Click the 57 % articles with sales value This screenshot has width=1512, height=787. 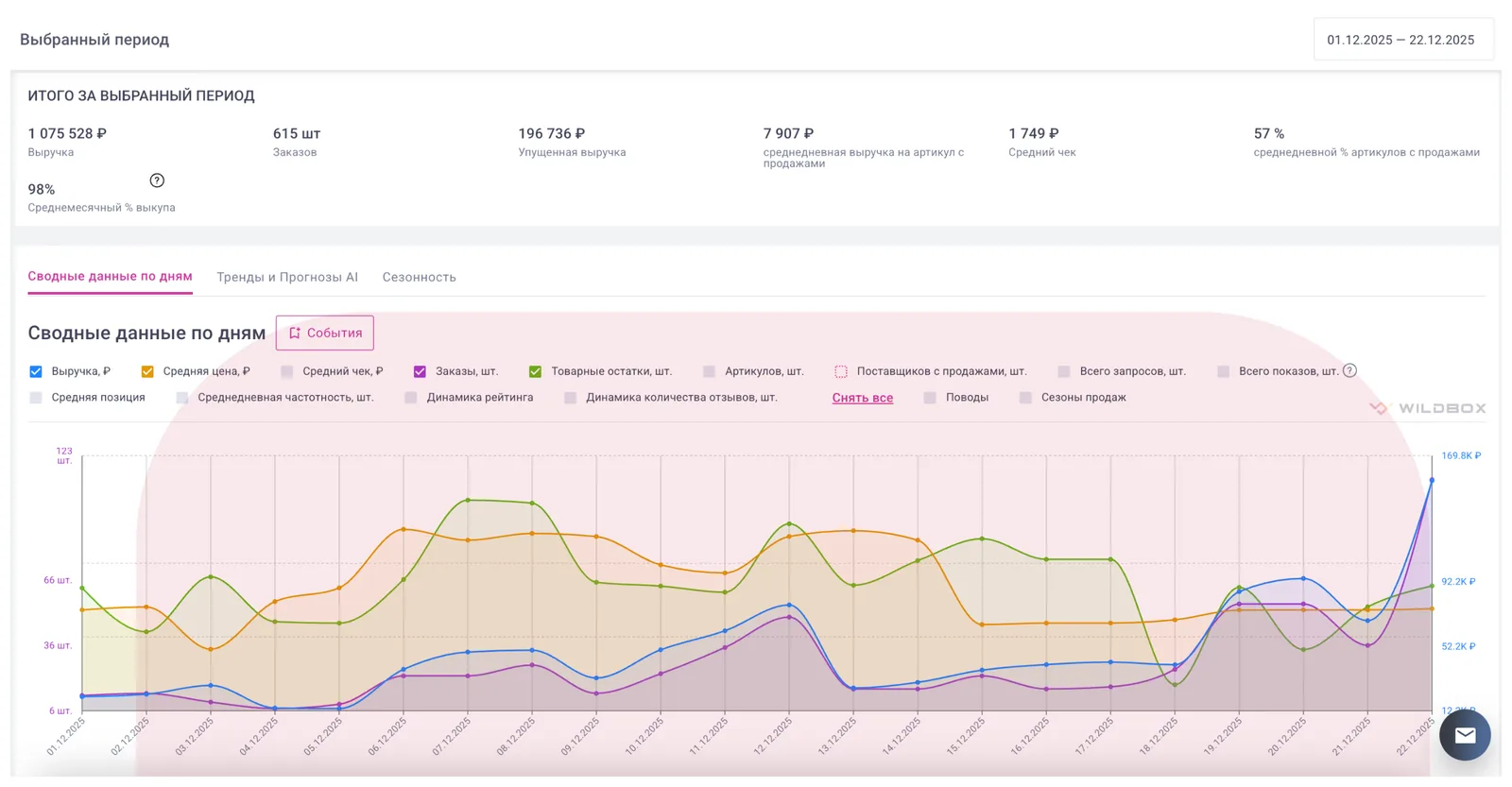pyautogui.click(x=1269, y=133)
